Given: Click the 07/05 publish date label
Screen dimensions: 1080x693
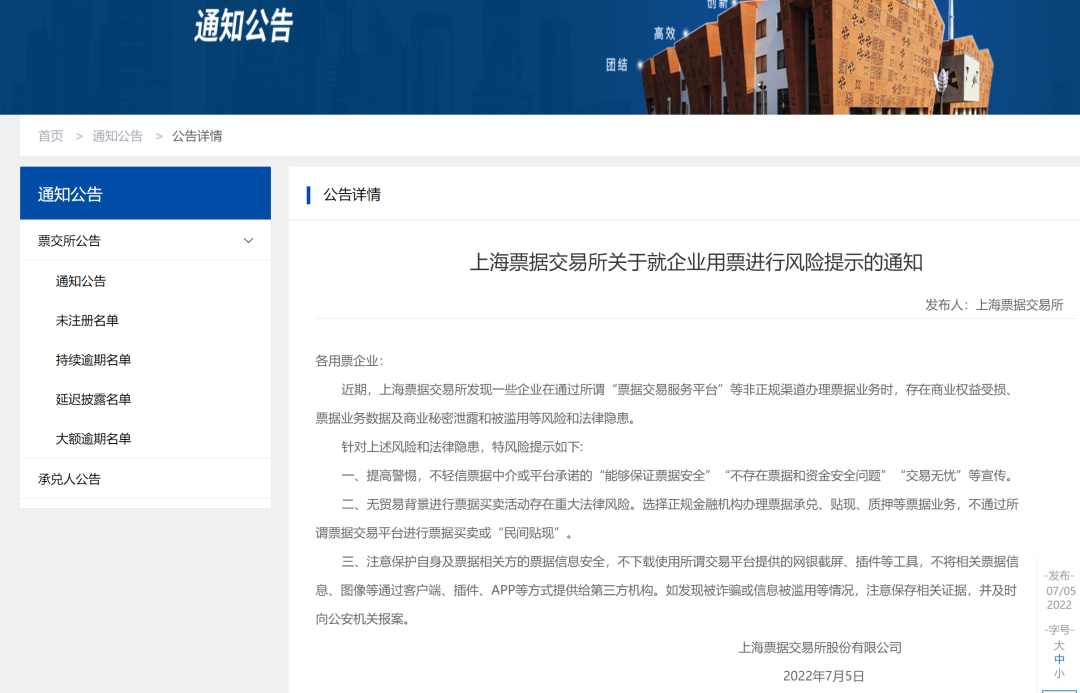Looking at the screenshot, I should click(x=1061, y=591).
